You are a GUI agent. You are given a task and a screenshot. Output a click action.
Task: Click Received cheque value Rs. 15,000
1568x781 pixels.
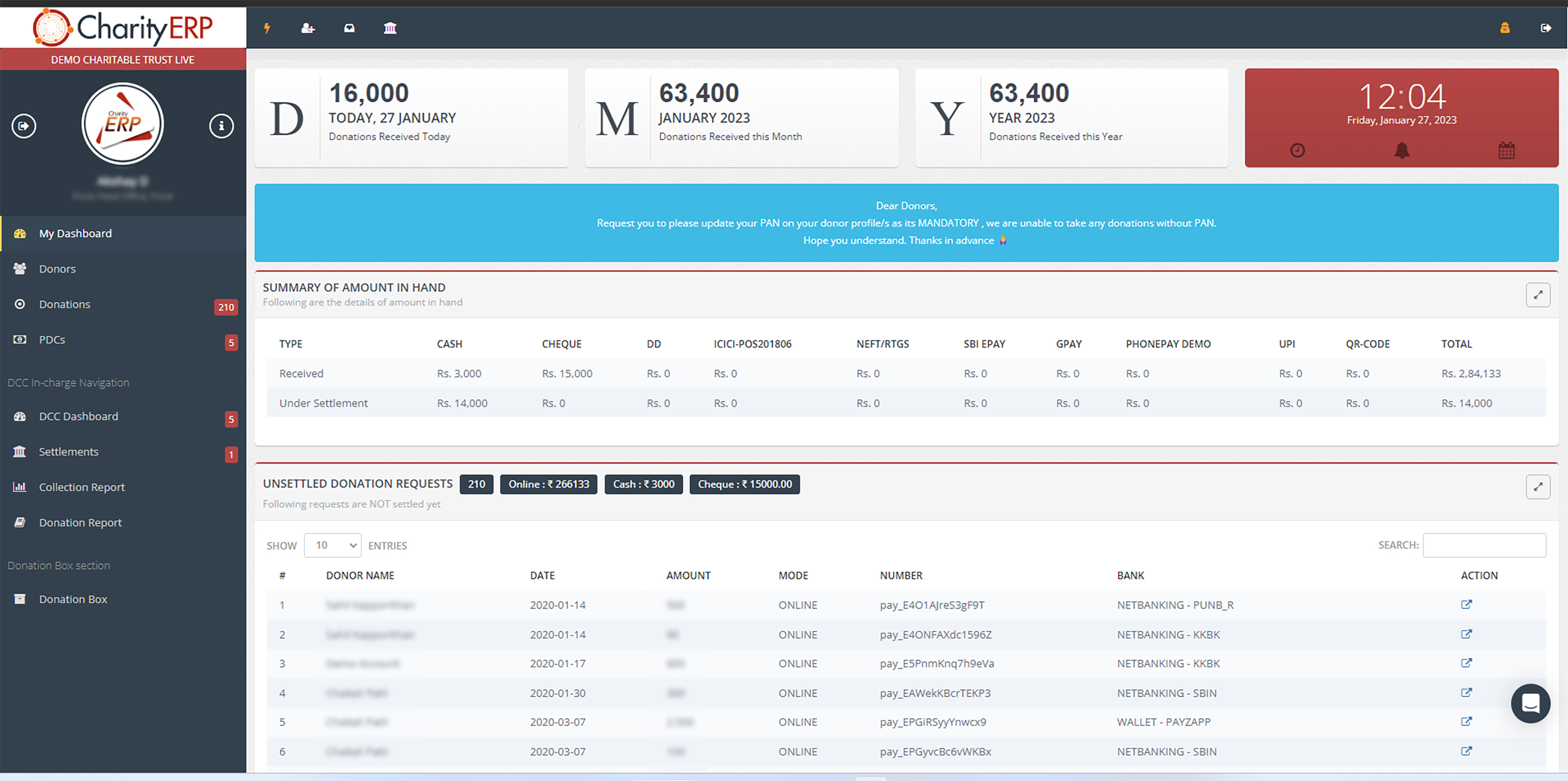pos(567,374)
